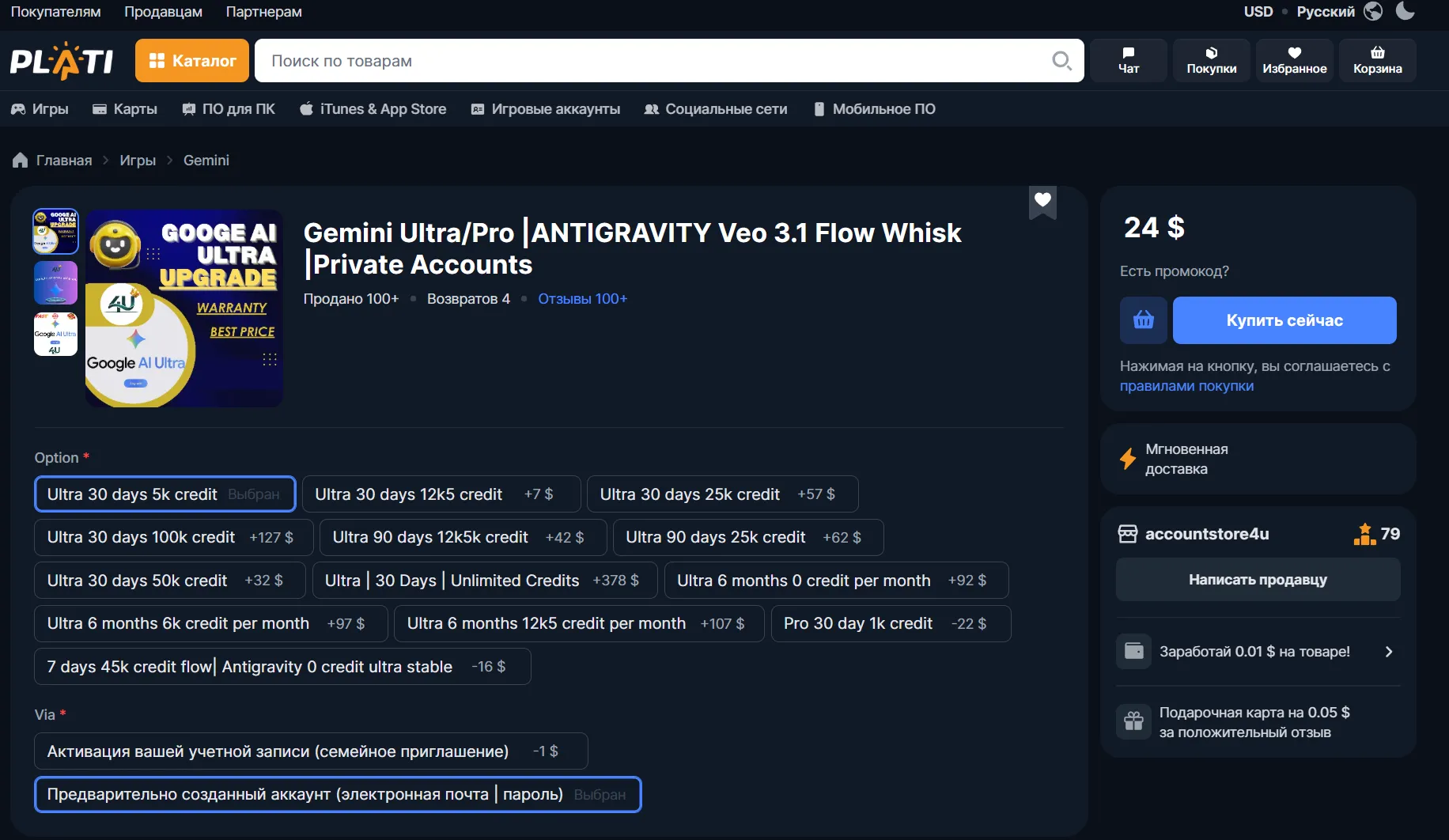Open the Plati logo homepage
This screenshot has height=840, width=1449.
62,62
